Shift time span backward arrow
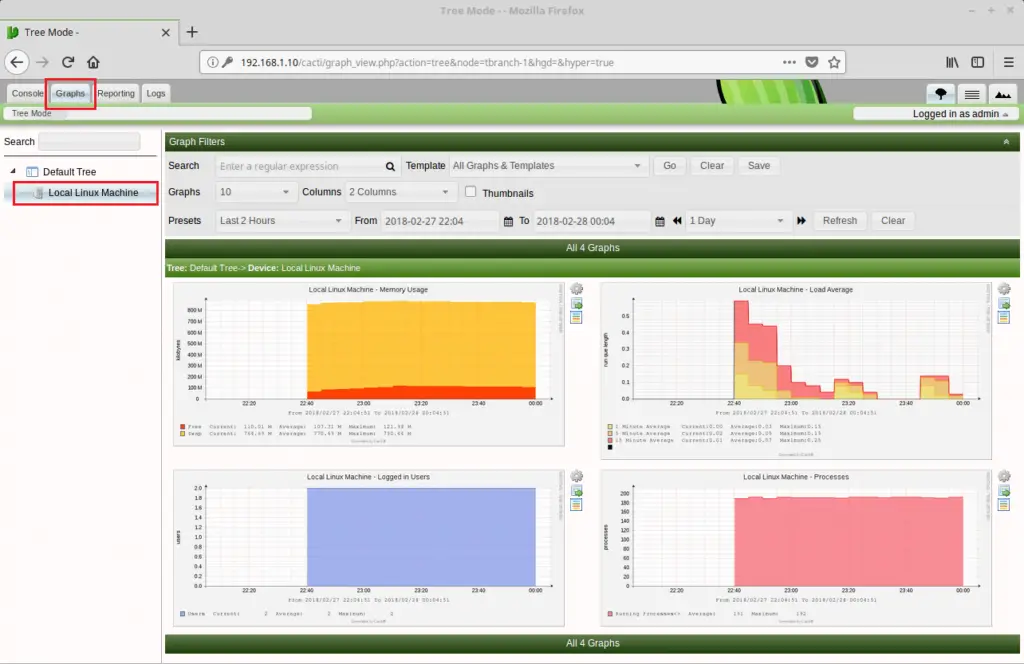The image size is (1024, 664). [677, 221]
